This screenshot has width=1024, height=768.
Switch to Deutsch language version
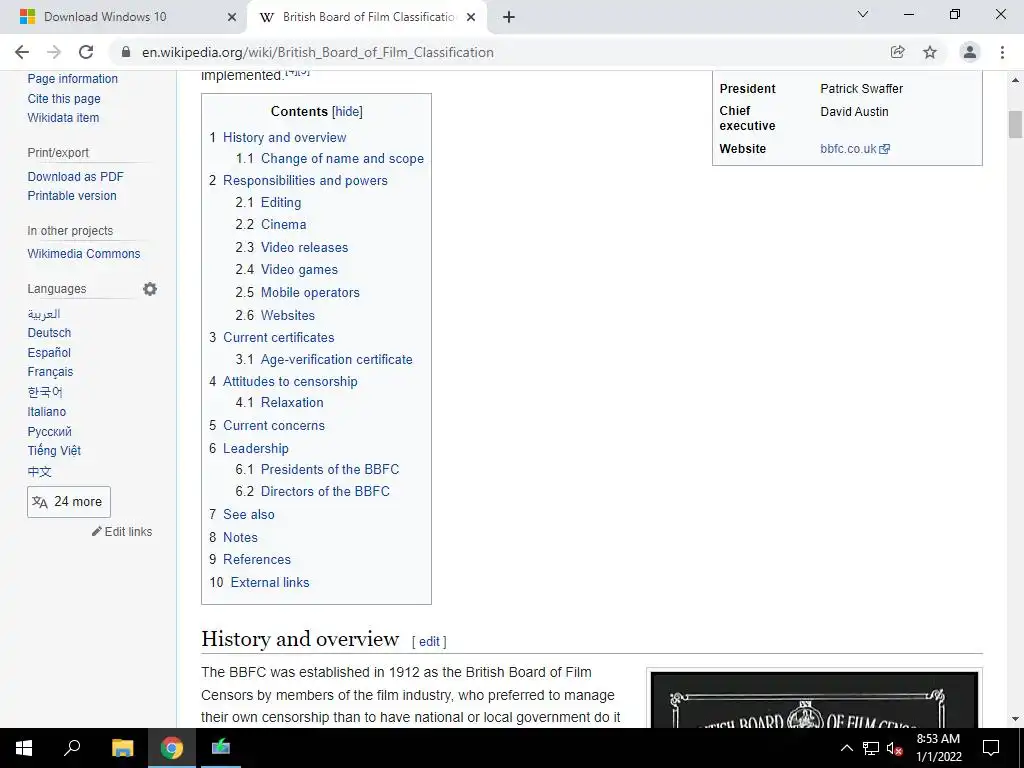pos(49,333)
